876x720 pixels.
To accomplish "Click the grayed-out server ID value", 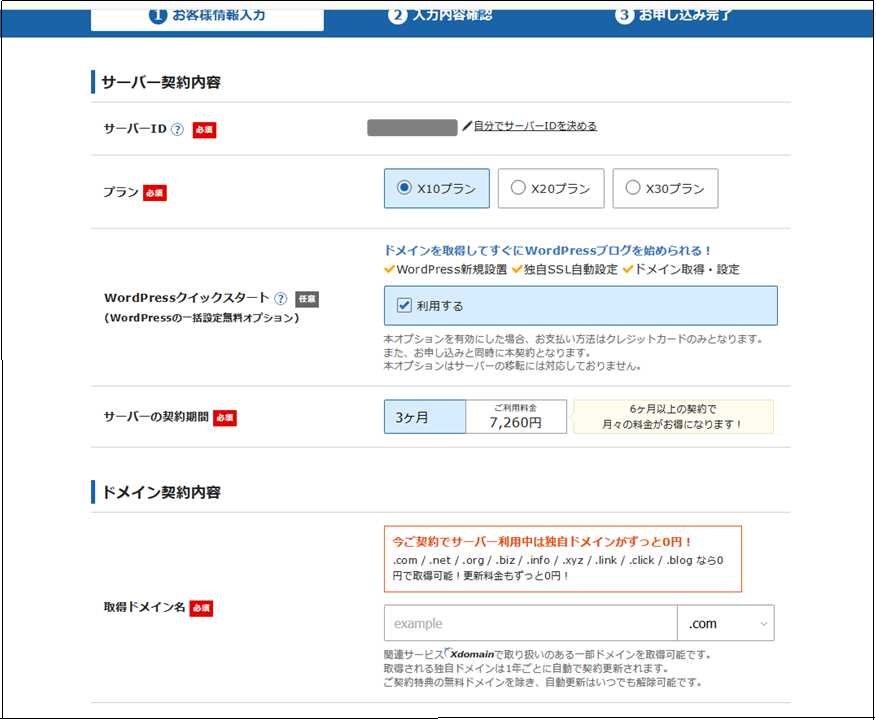I will pyautogui.click(x=412, y=127).
